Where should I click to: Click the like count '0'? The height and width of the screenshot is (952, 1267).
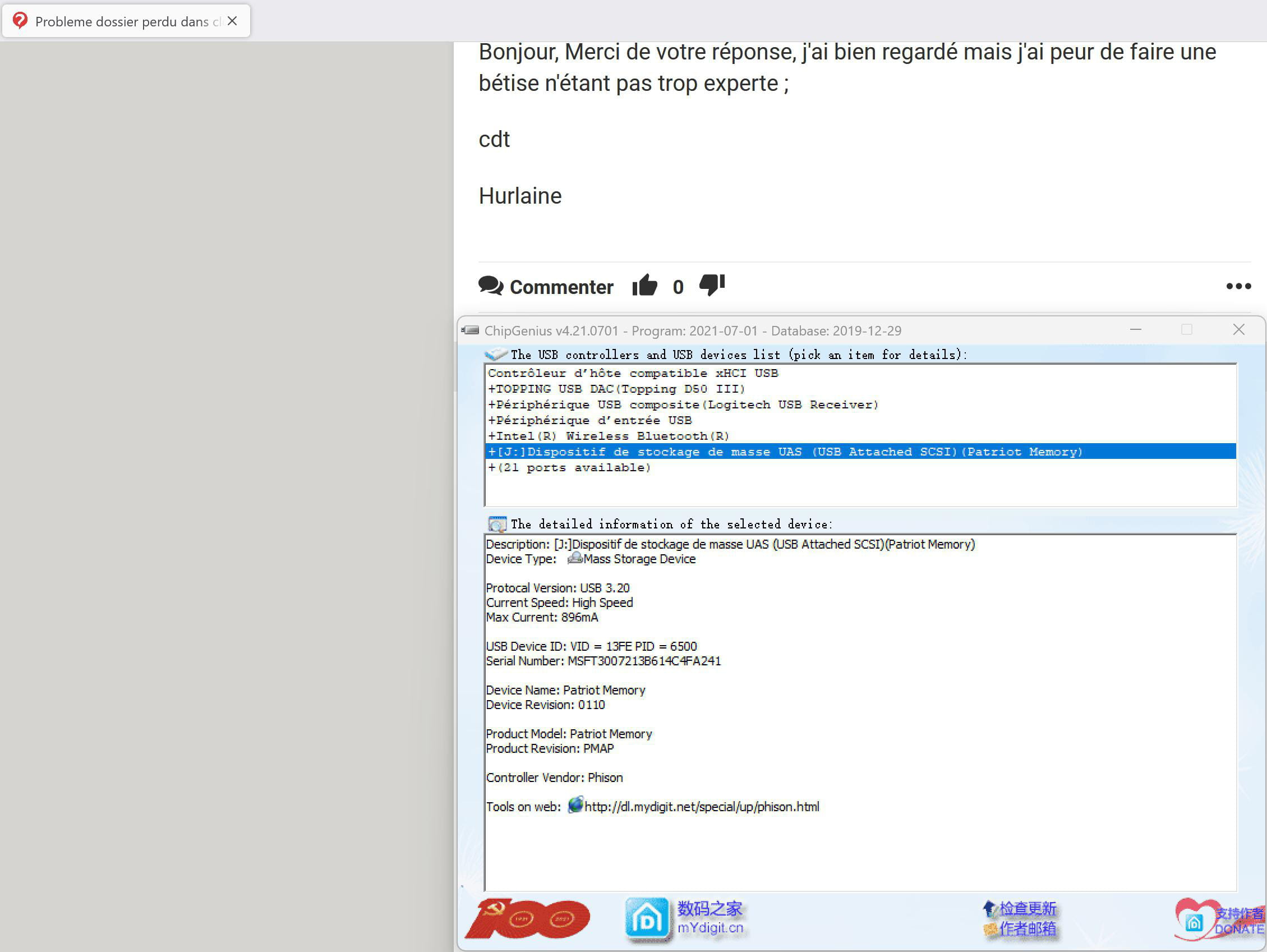point(678,288)
